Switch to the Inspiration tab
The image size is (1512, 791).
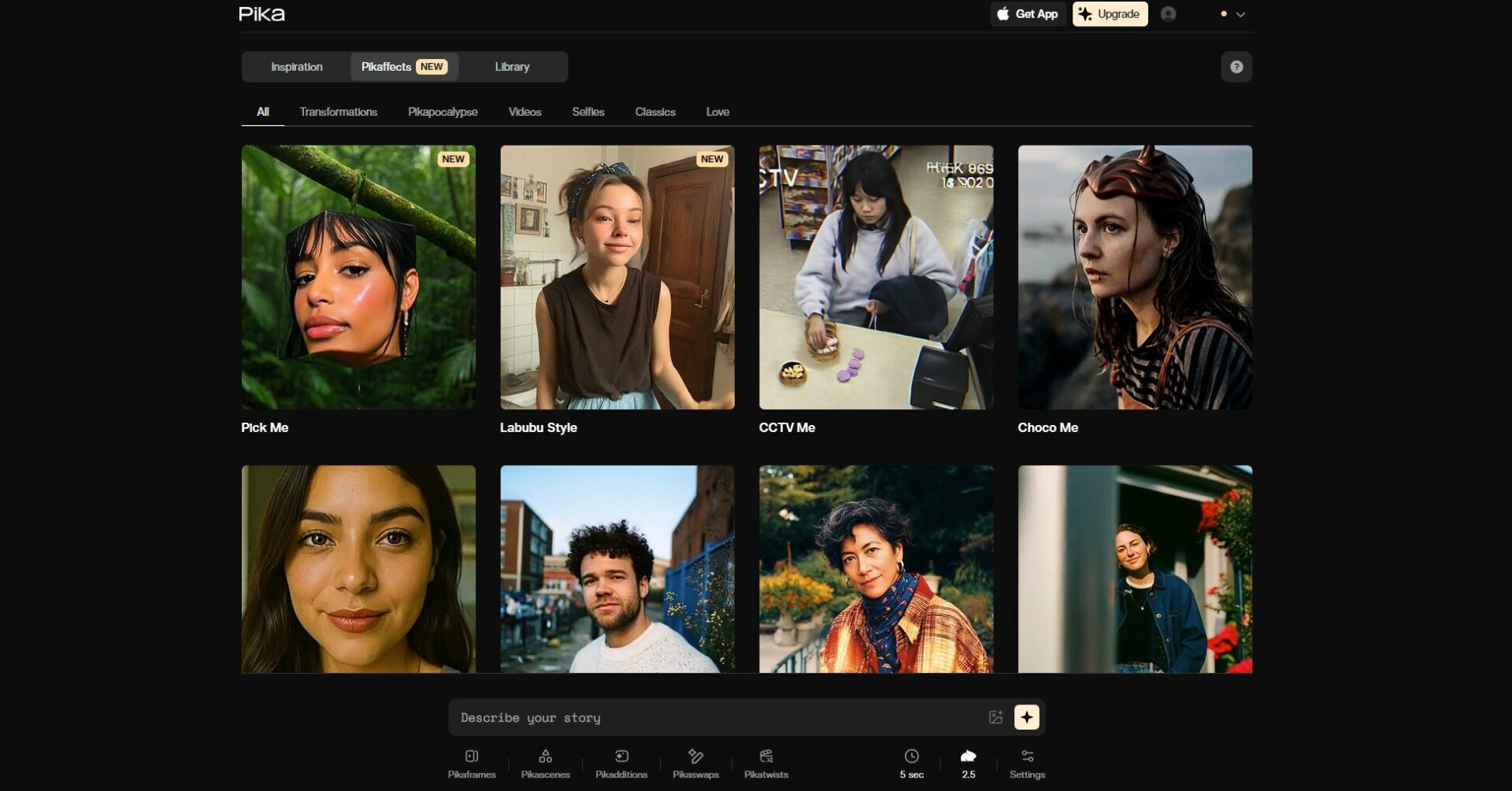(297, 67)
